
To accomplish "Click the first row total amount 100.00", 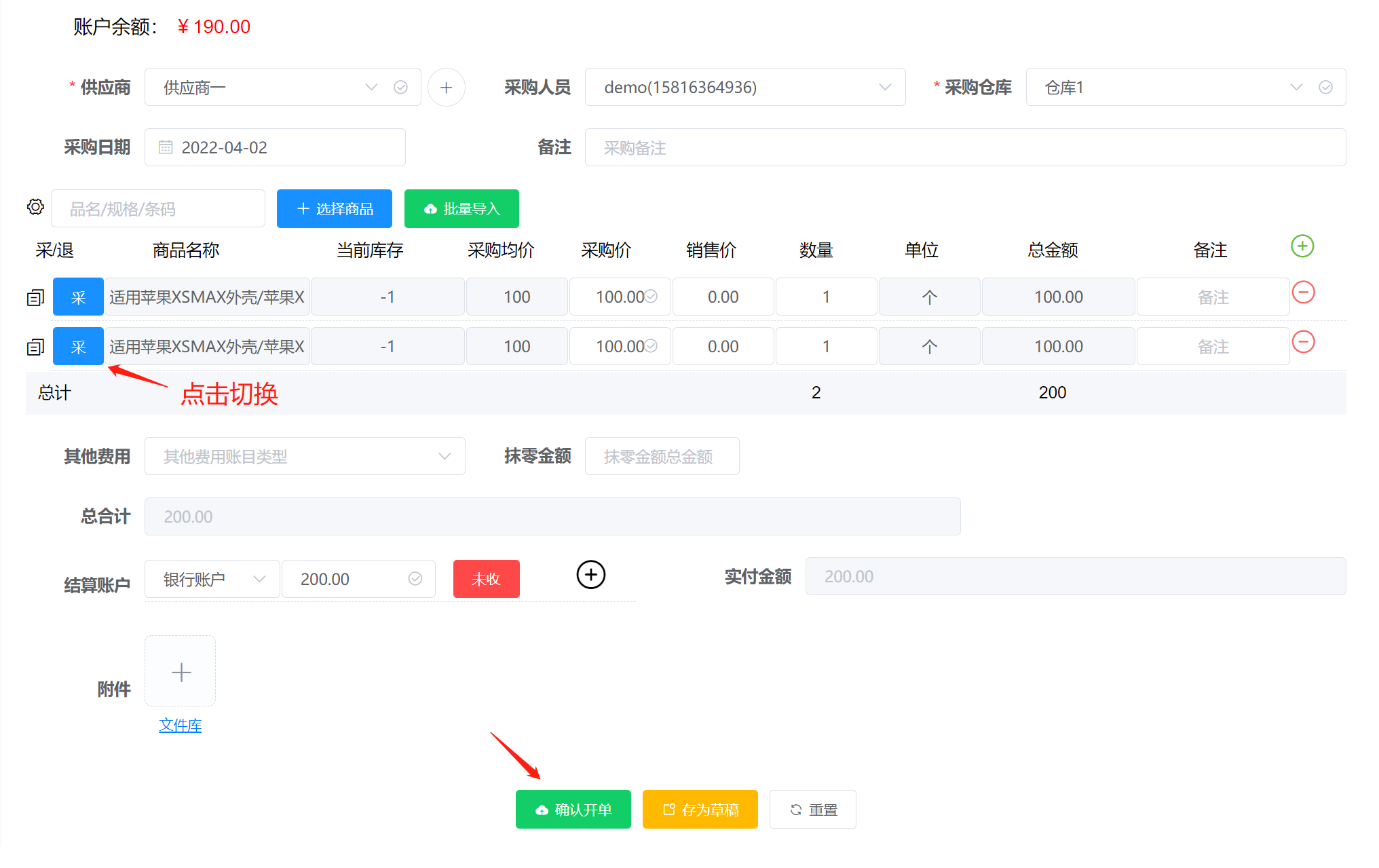I will coord(1059,297).
